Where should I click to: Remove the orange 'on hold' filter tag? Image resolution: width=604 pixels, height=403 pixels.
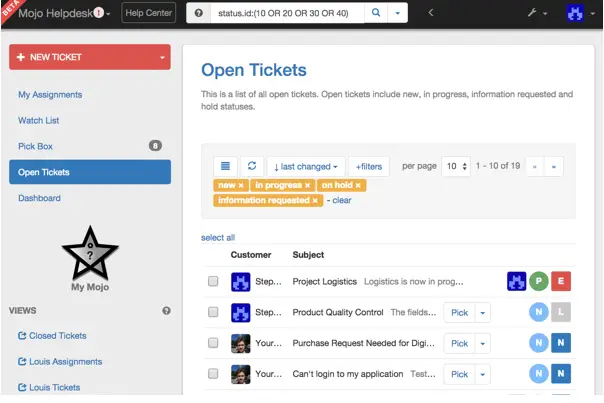coord(358,185)
